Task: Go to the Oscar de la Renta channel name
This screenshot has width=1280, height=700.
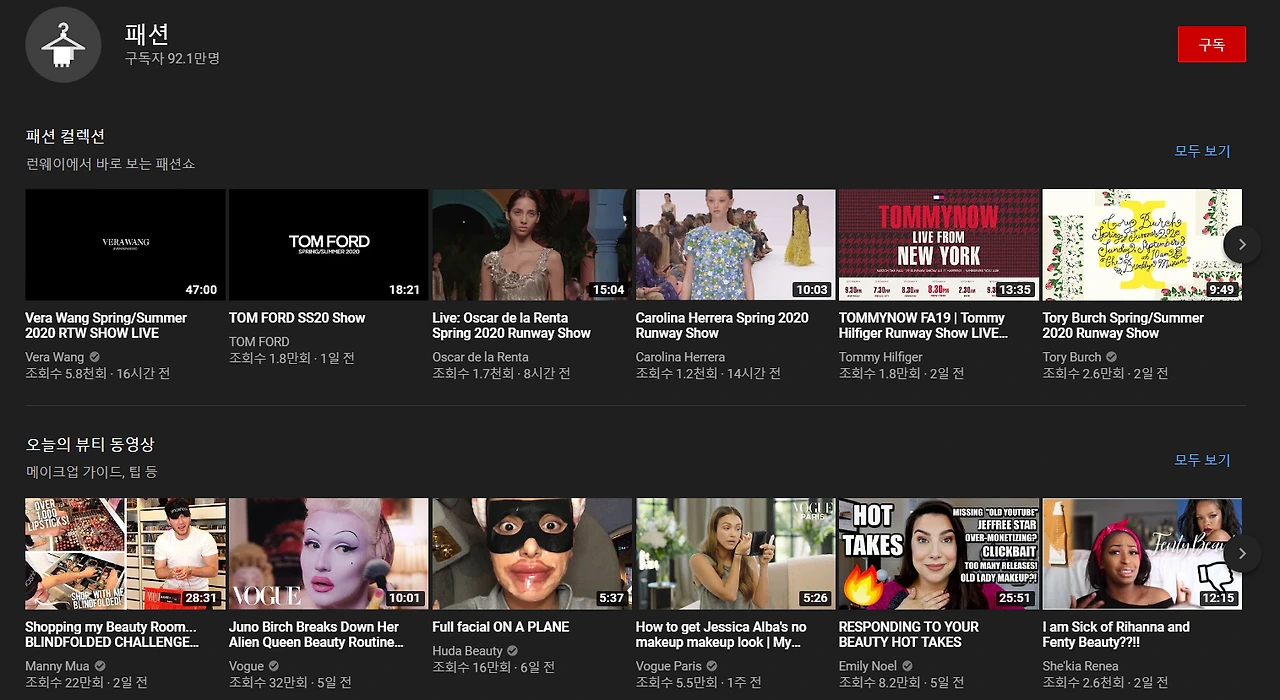Action: point(480,357)
